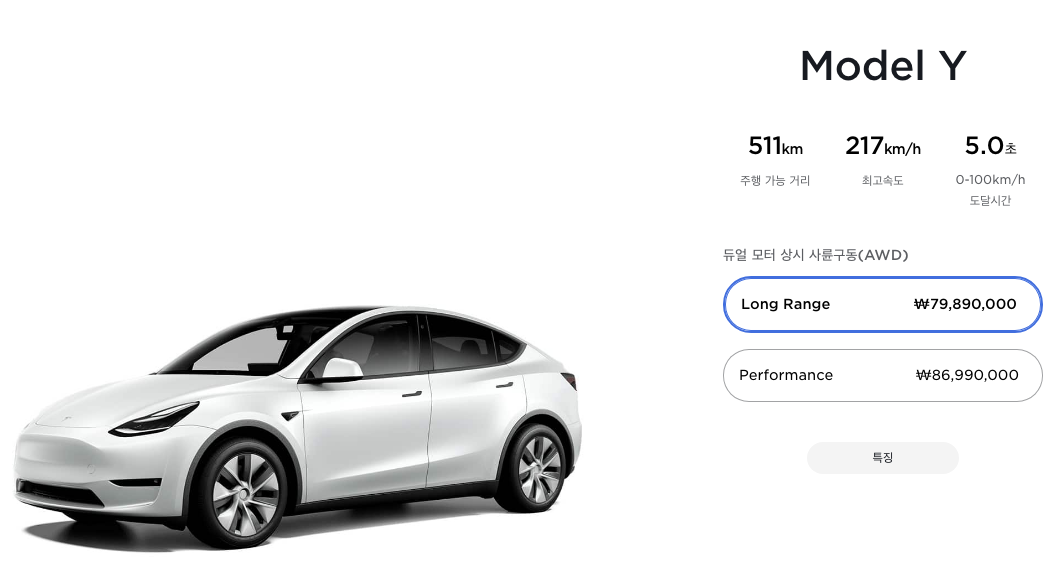Click the ₩86,990,000 Performance price

[x=967, y=375]
